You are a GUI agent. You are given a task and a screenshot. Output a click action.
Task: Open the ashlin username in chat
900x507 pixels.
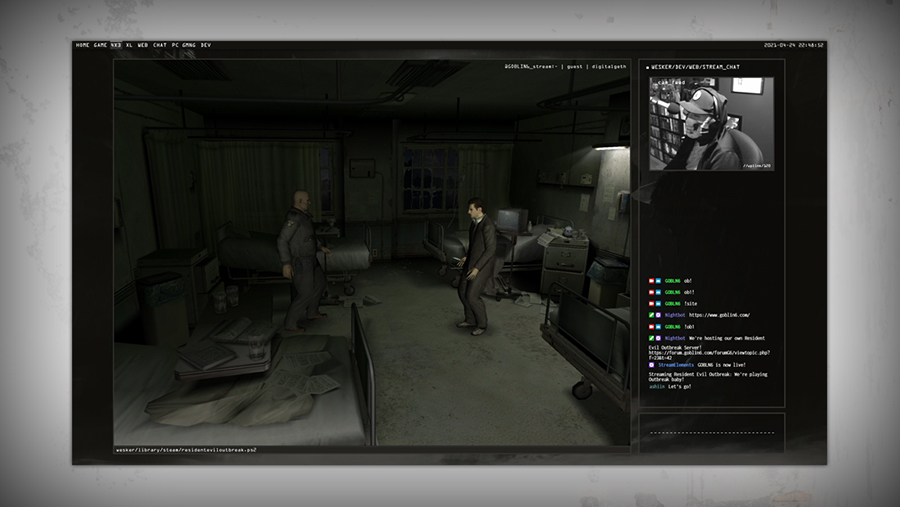point(657,386)
